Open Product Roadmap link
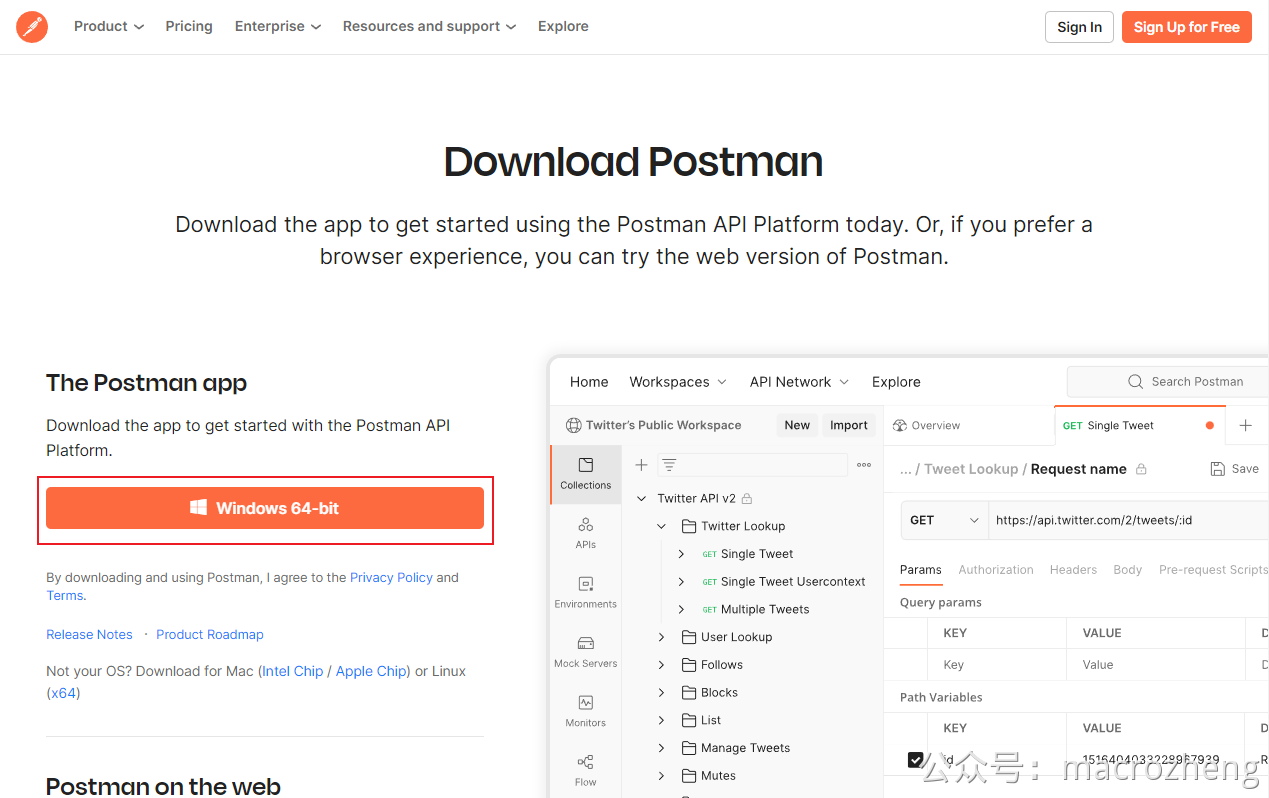 coord(210,634)
